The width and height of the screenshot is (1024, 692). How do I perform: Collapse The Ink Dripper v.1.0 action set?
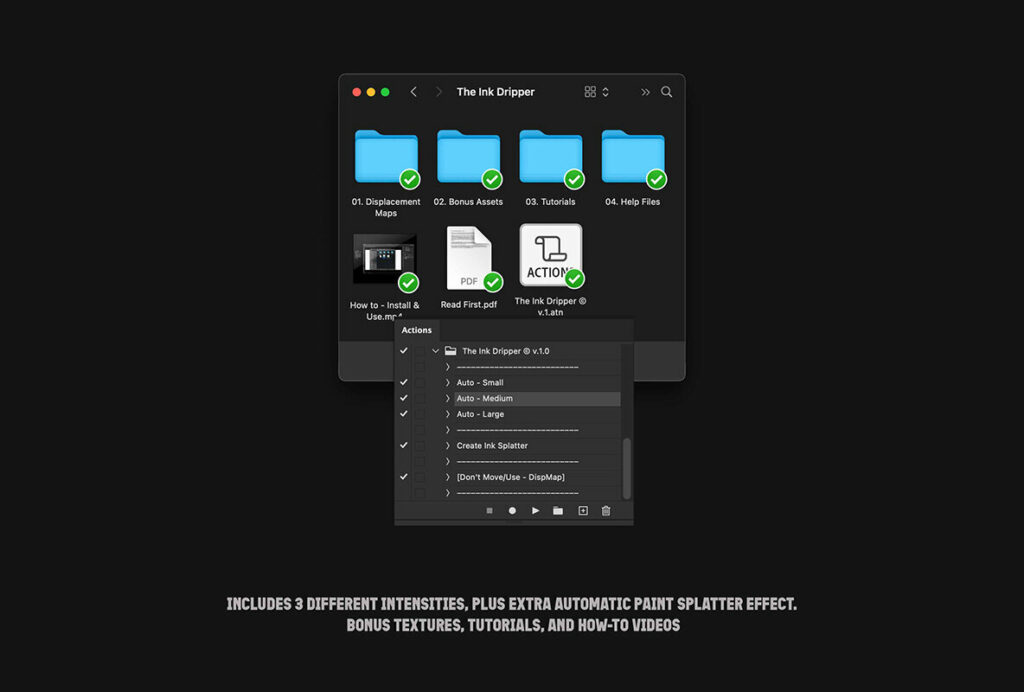coord(436,351)
